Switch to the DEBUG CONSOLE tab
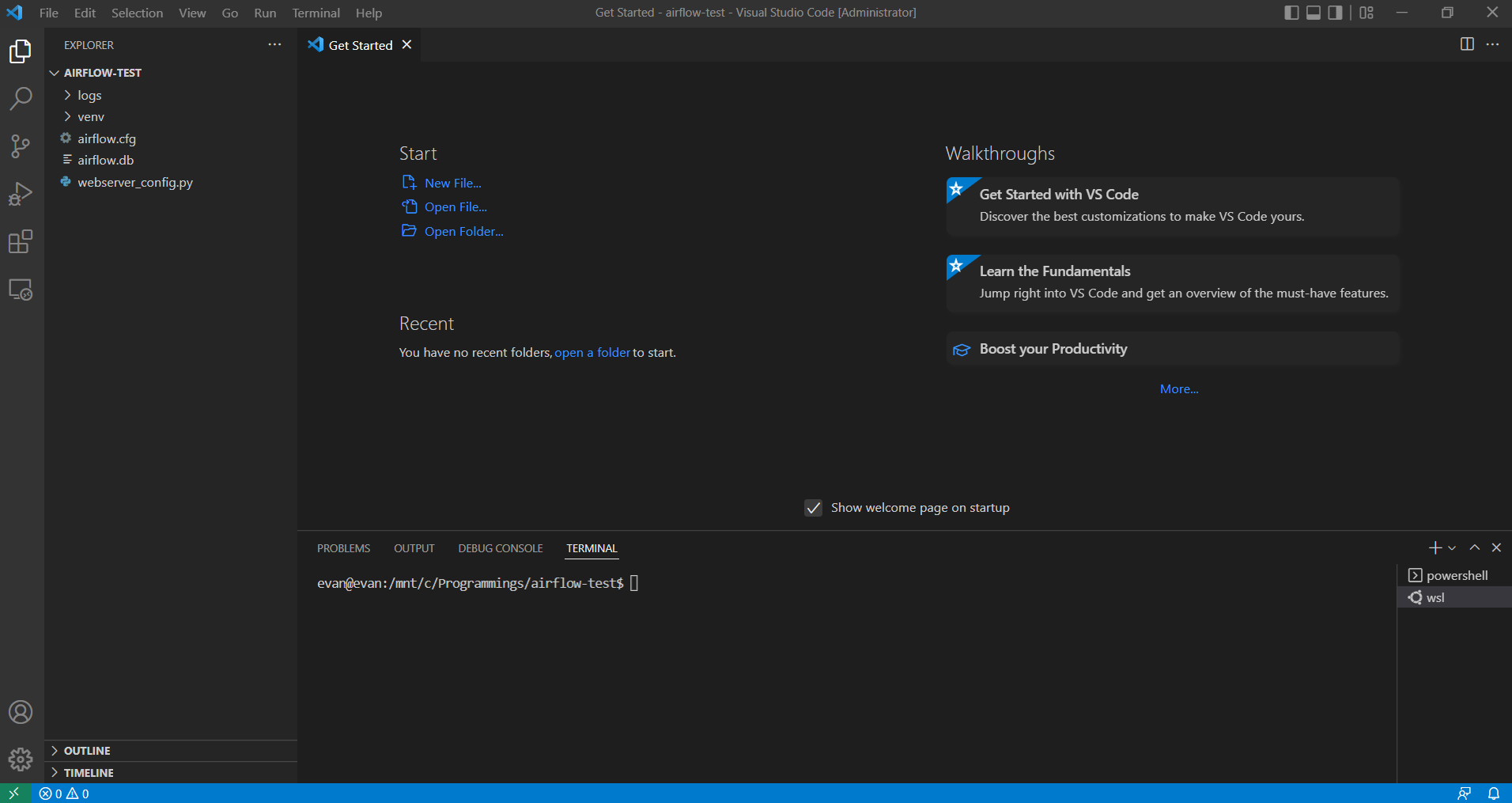This screenshot has height=803, width=1512. (x=500, y=547)
